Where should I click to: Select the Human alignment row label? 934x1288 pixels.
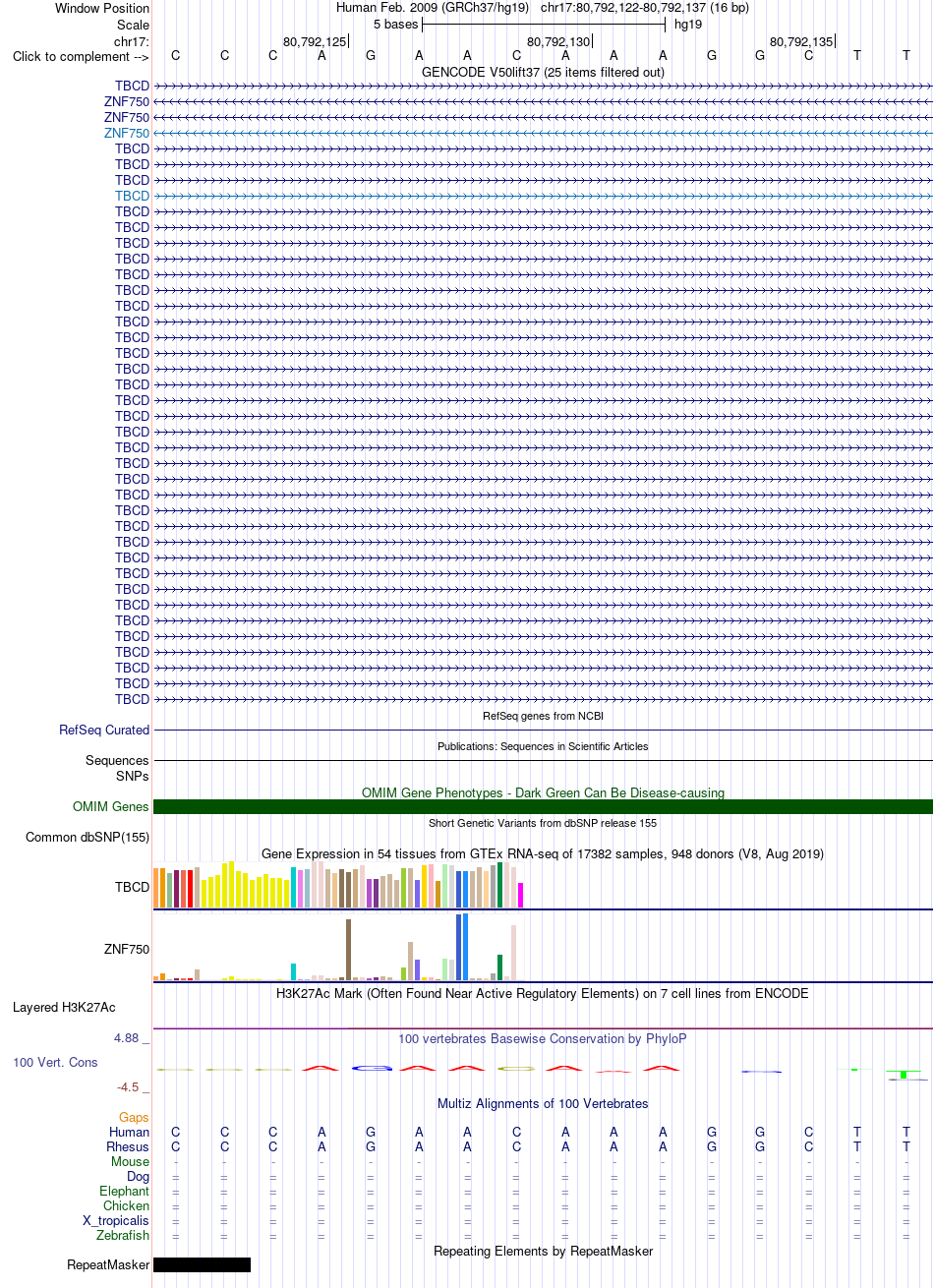(x=130, y=1132)
